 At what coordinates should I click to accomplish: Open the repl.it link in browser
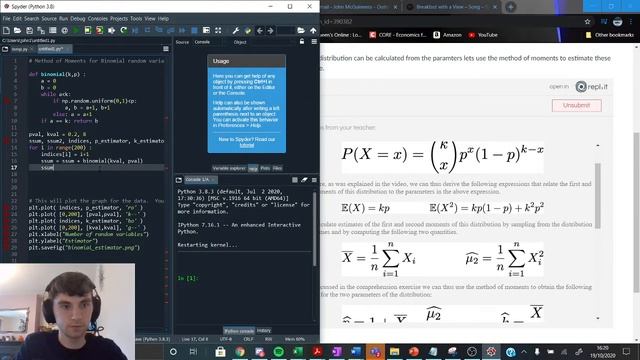pyautogui.click(x=591, y=87)
